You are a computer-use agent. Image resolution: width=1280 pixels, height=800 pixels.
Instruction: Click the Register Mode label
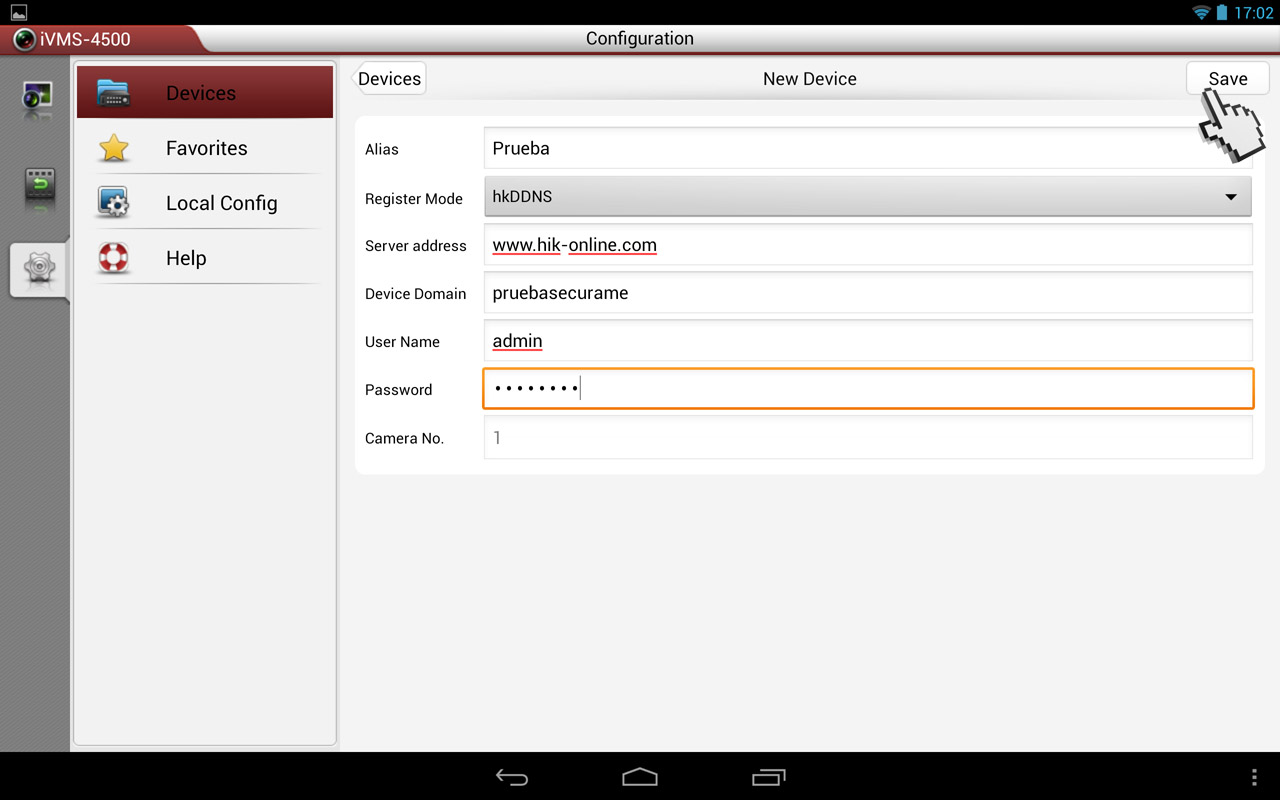click(x=414, y=199)
